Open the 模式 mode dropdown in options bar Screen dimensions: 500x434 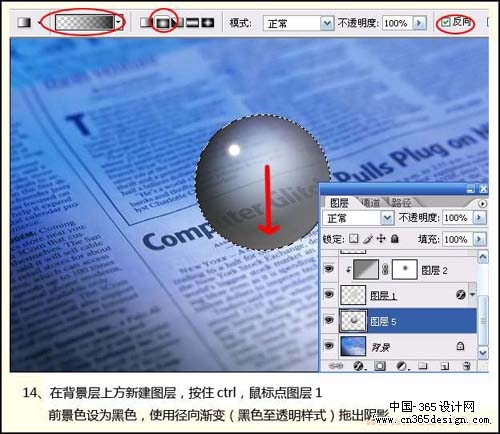point(327,23)
